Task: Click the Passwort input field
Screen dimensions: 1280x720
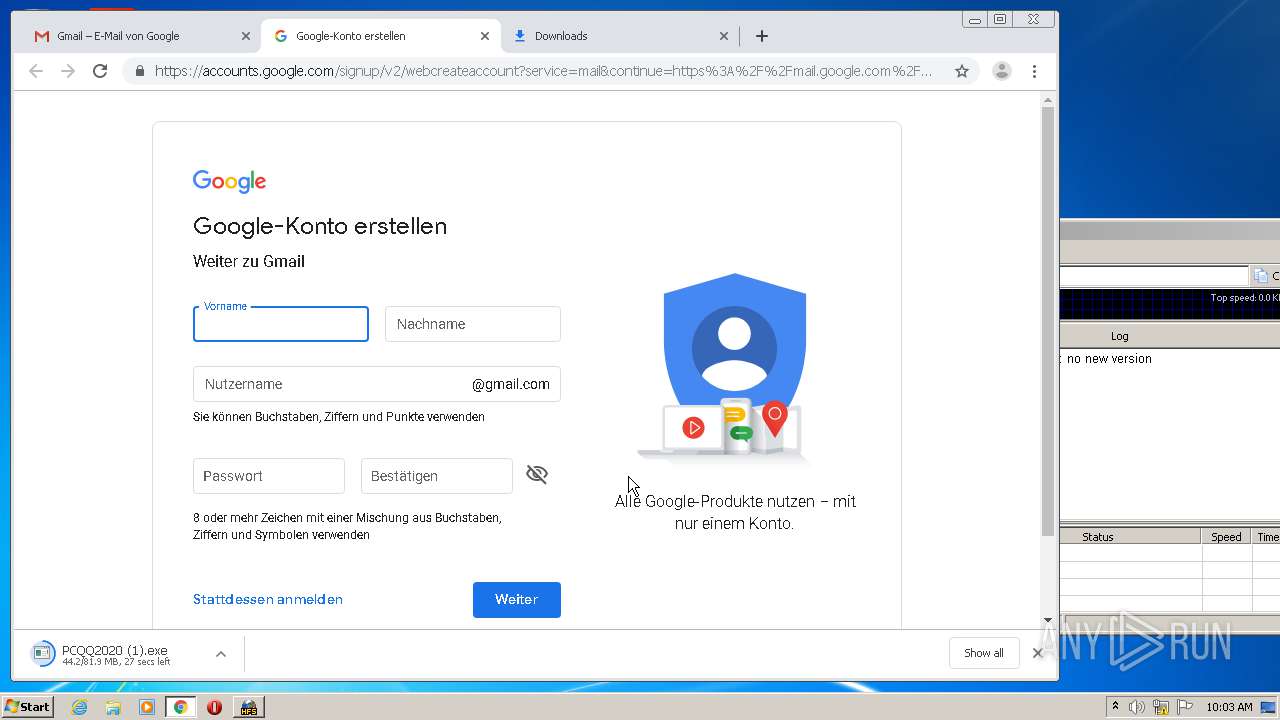Action: click(269, 476)
